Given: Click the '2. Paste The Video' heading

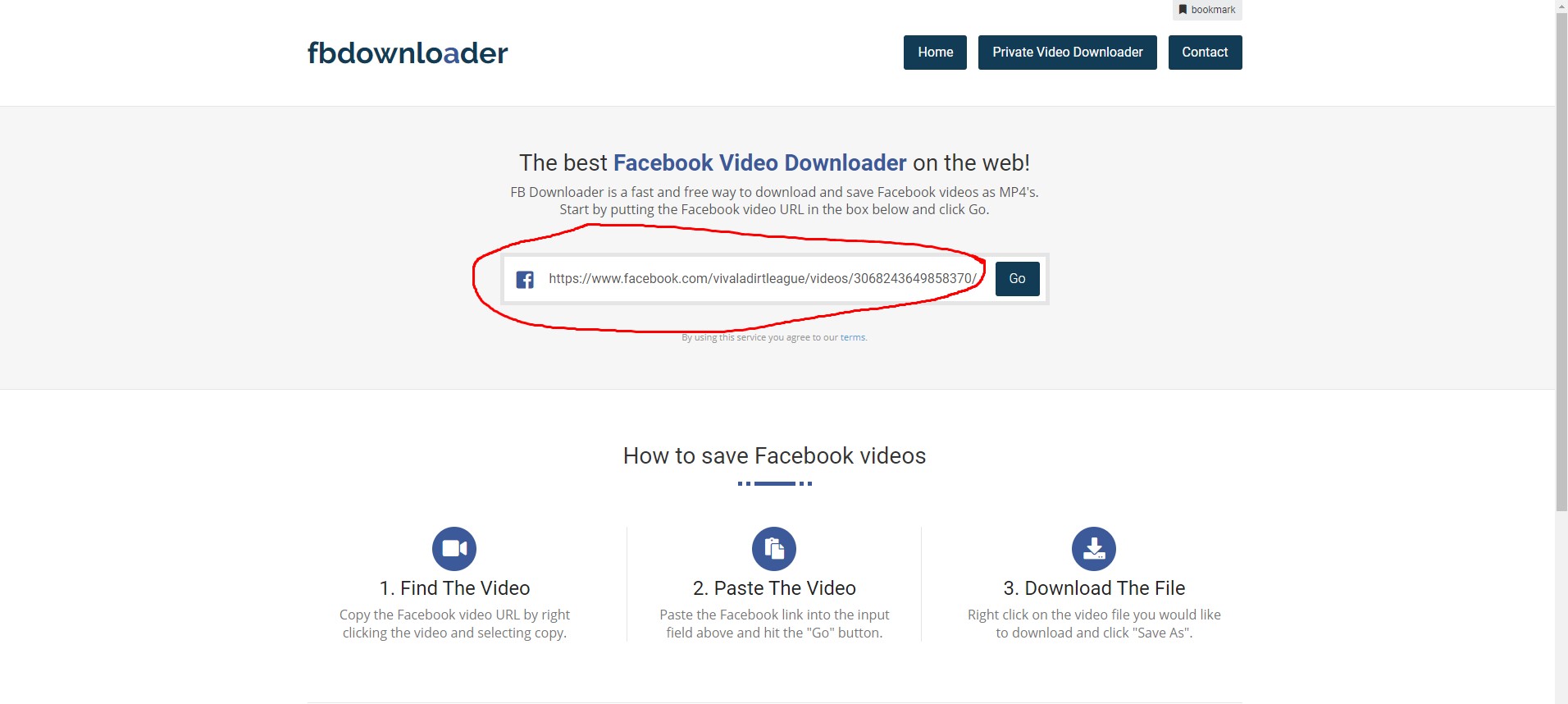Looking at the screenshot, I should point(774,588).
